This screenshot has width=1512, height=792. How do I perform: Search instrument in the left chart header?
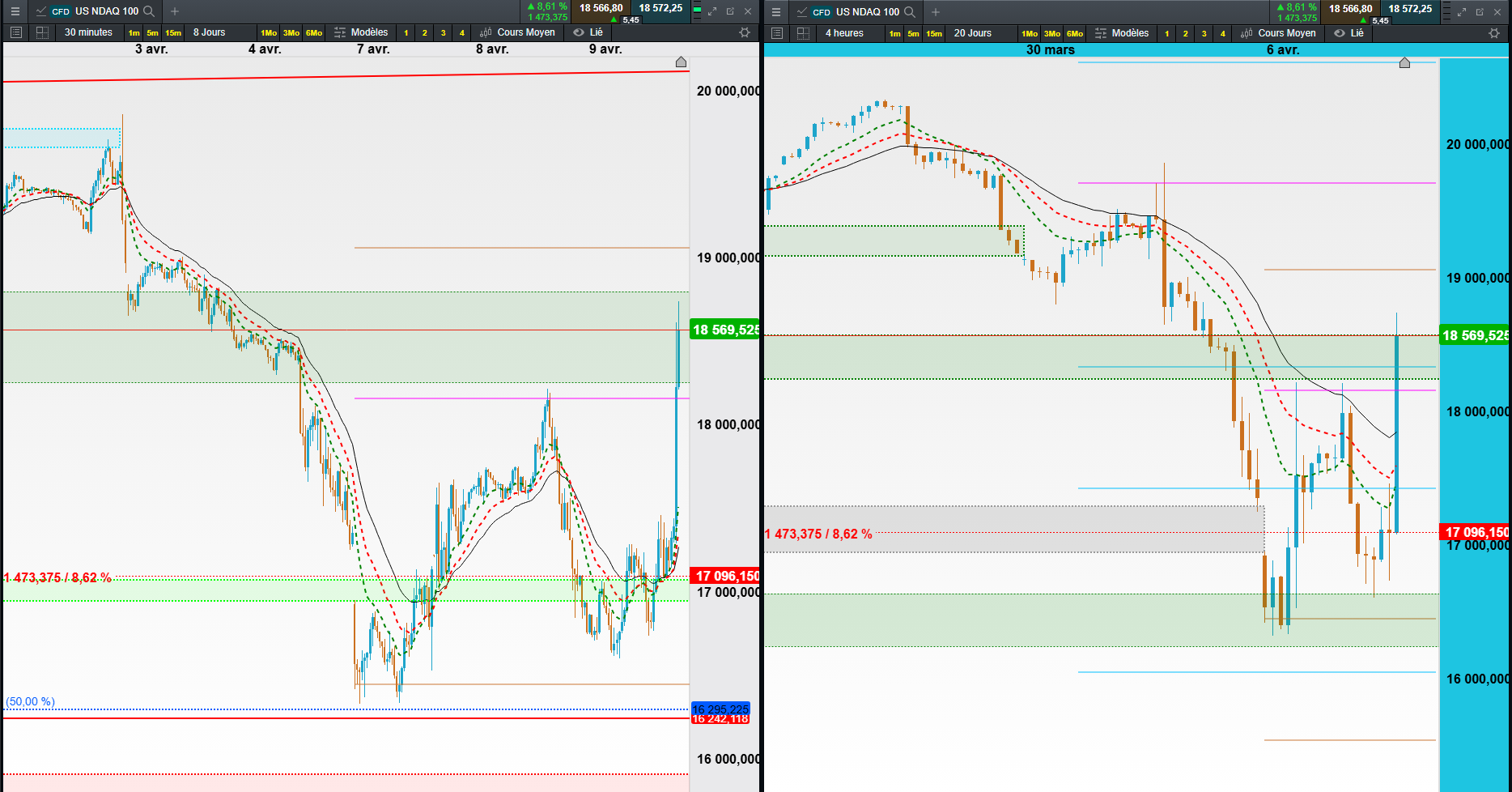[149, 11]
